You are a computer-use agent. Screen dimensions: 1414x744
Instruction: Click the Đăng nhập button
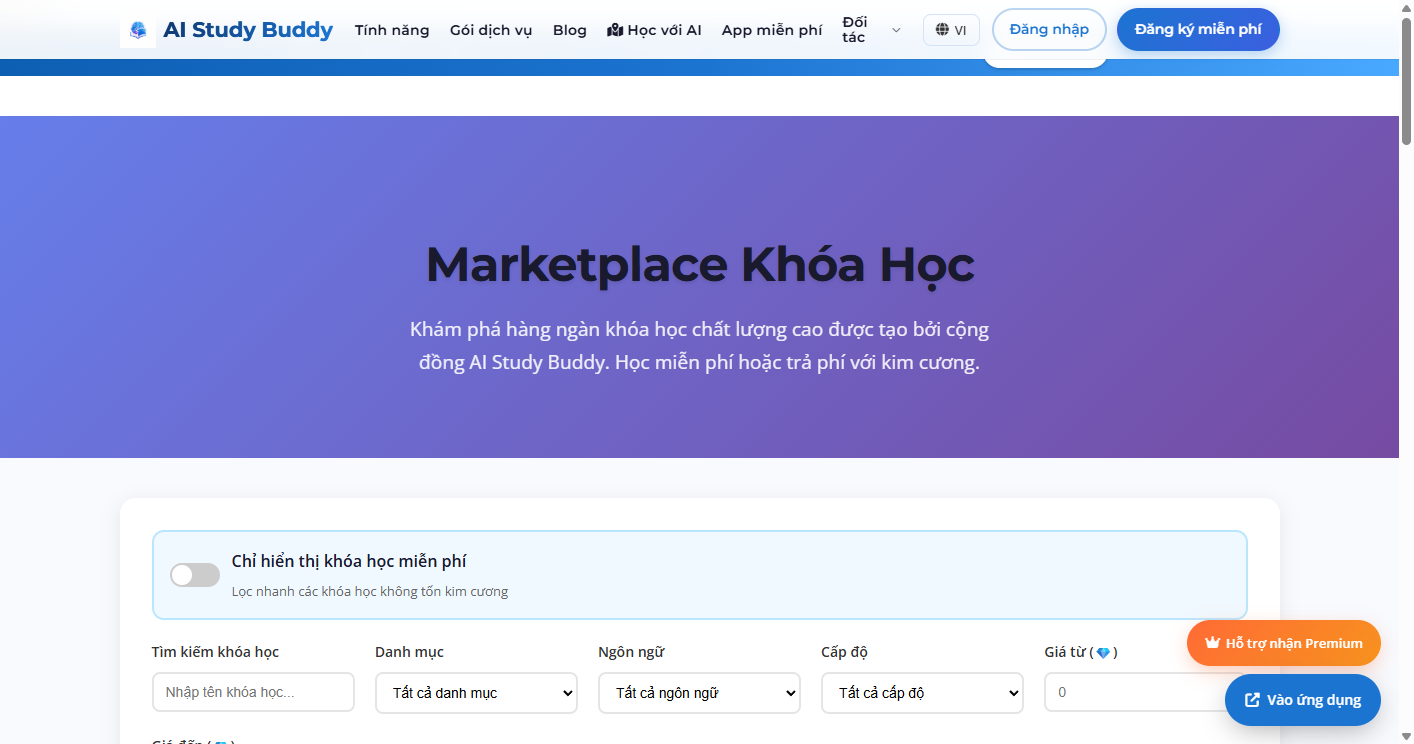point(1049,30)
